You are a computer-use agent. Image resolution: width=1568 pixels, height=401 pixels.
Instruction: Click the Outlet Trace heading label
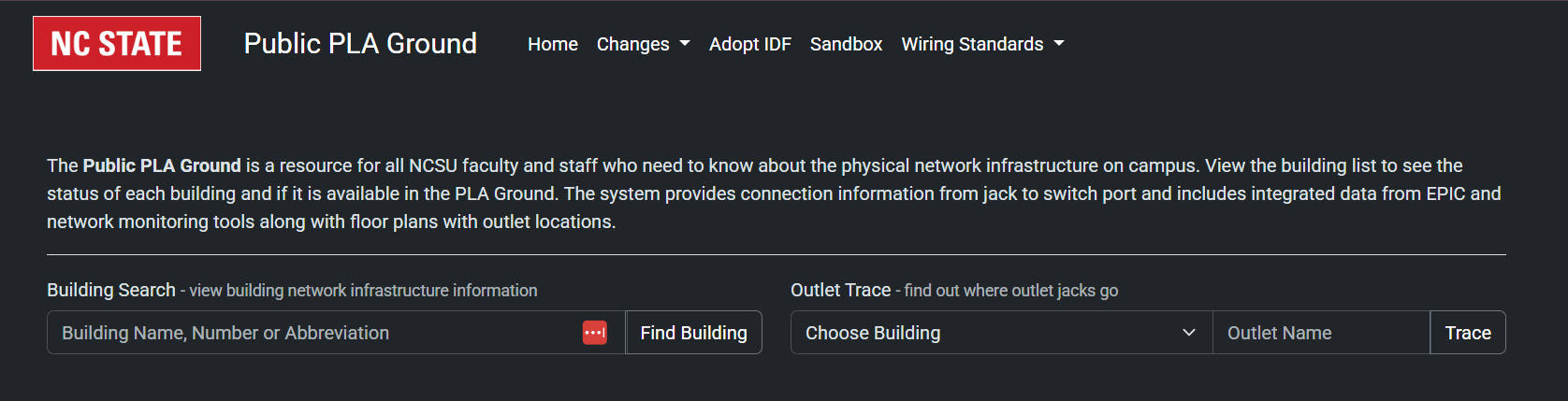[x=840, y=290]
